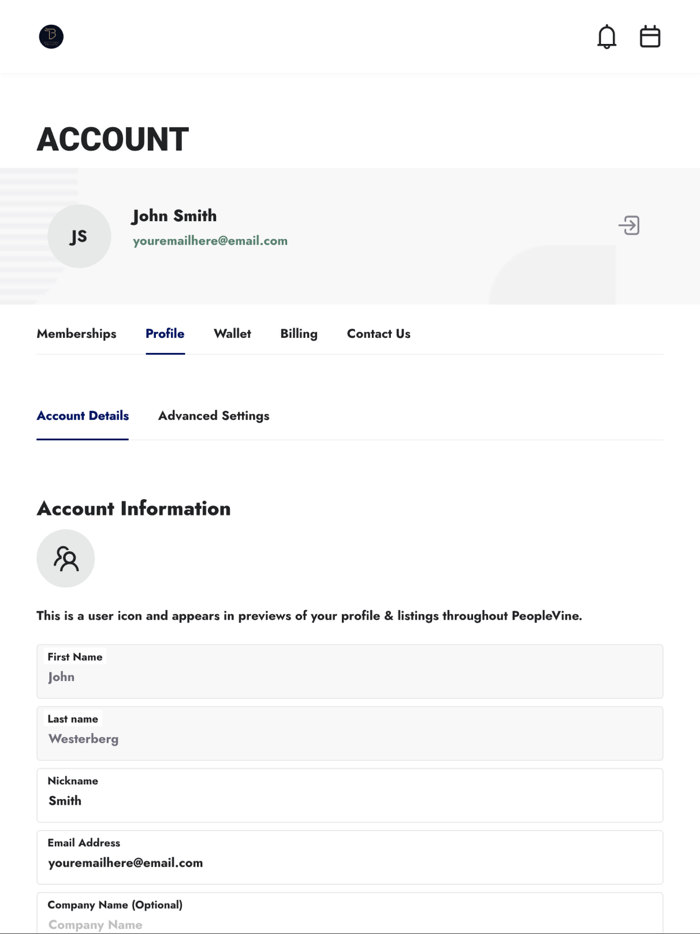The image size is (700, 934).
Task: Open the notifications bell
Action: click(606, 37)
